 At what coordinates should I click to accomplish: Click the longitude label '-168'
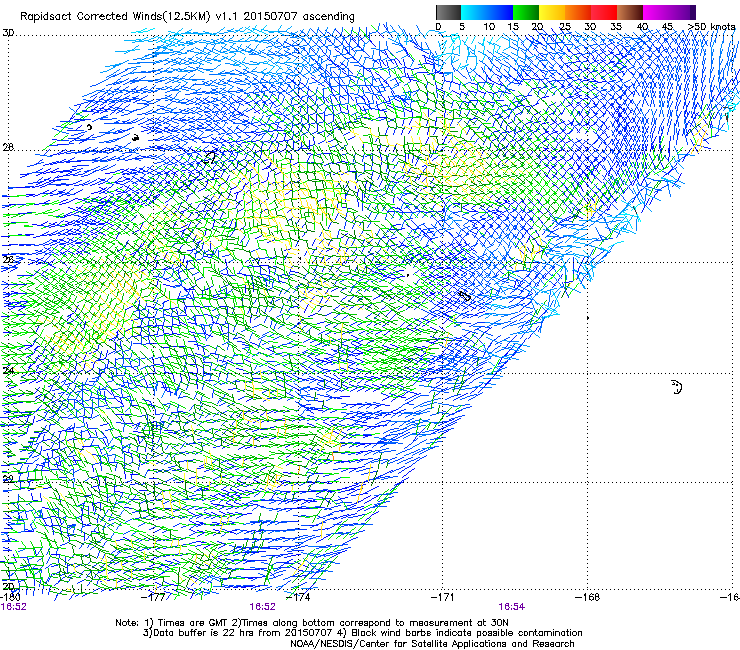tap(587, 597)
